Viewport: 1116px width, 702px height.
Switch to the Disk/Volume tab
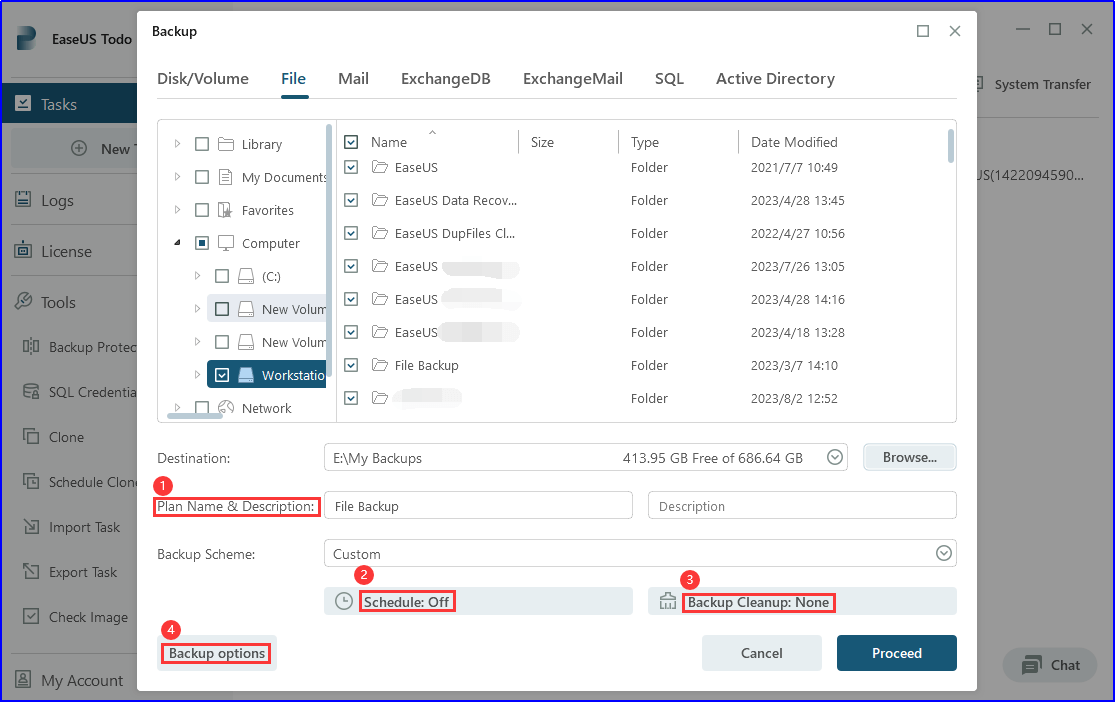pos(203,78)
